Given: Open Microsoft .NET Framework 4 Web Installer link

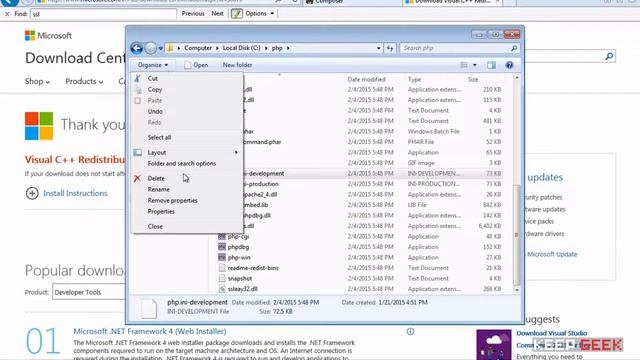Looking at the screenshot, I should coord(149,331).
